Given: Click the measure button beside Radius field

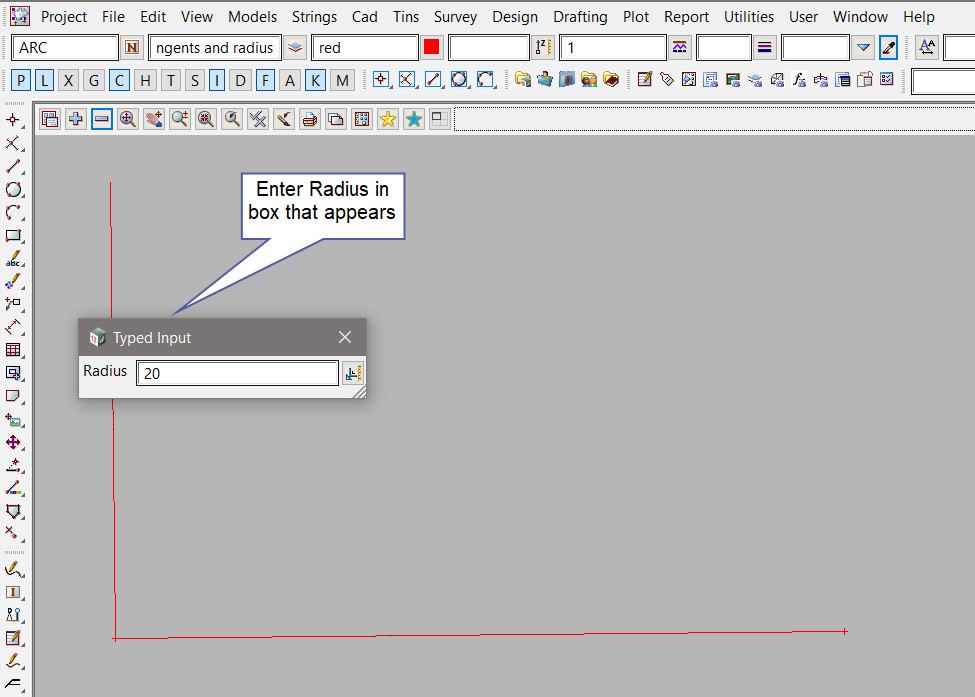Looking at the screenshot, I should (x=352, y=373).
